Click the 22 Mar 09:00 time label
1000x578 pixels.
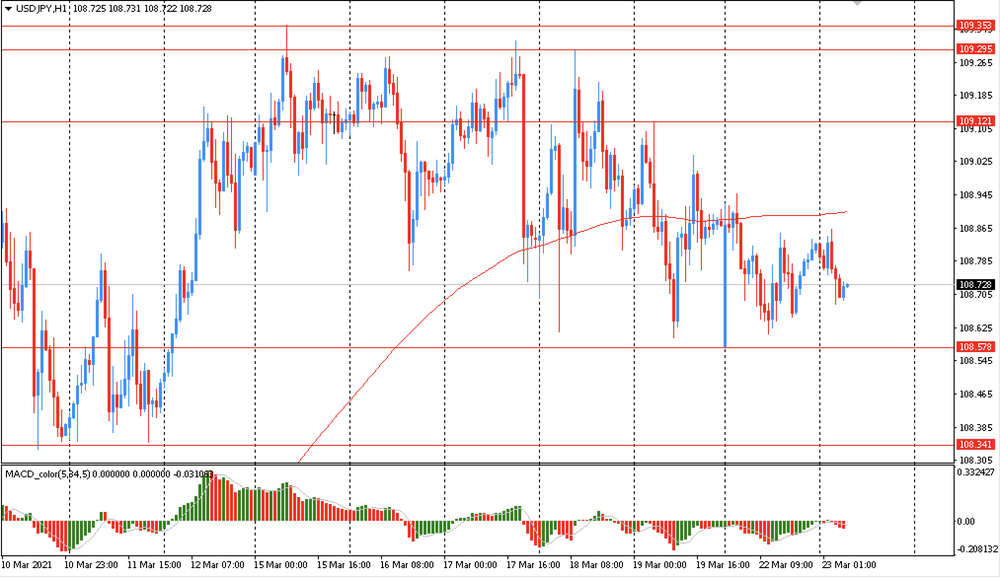pos(786,565)
